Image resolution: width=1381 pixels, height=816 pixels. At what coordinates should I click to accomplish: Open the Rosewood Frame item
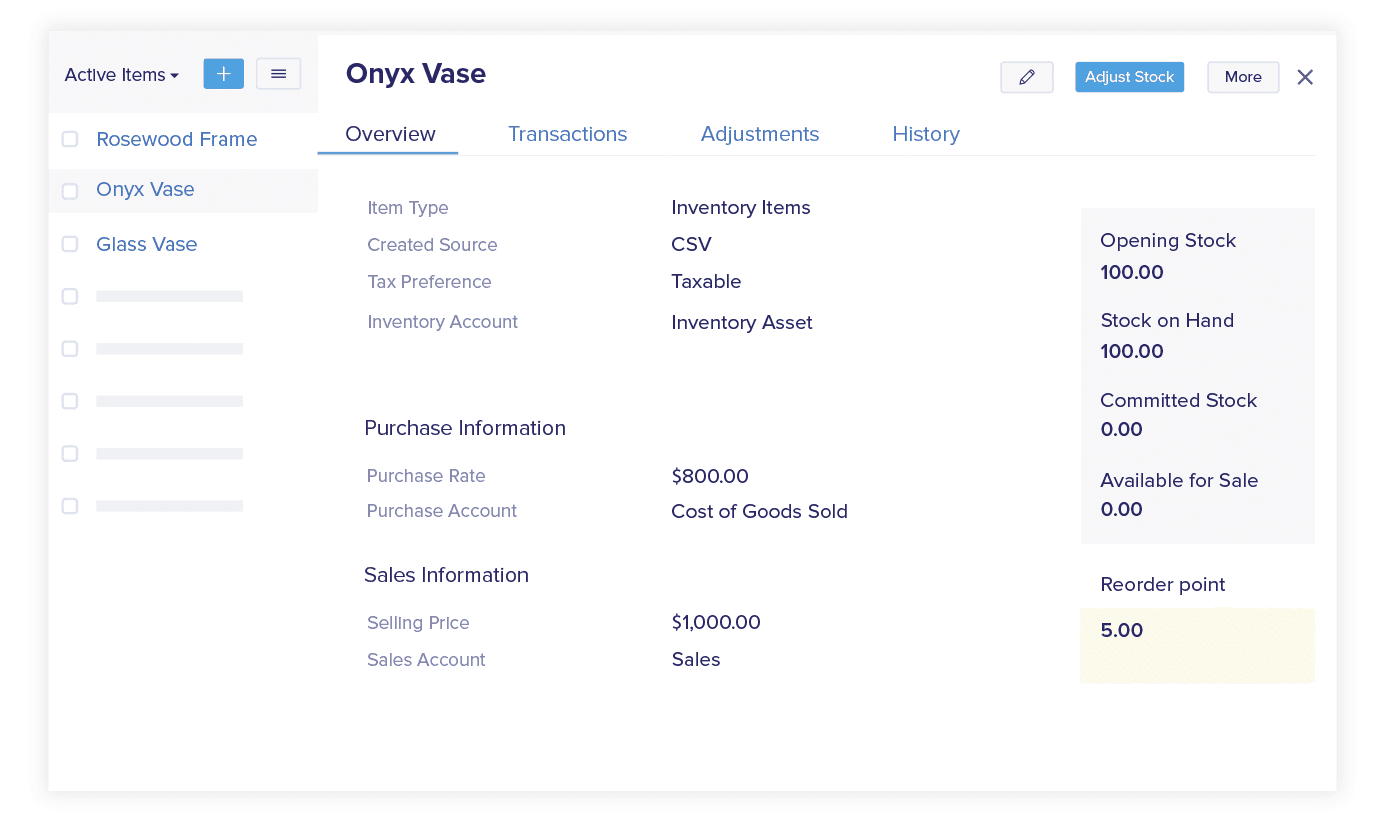[x=176, y=139]
